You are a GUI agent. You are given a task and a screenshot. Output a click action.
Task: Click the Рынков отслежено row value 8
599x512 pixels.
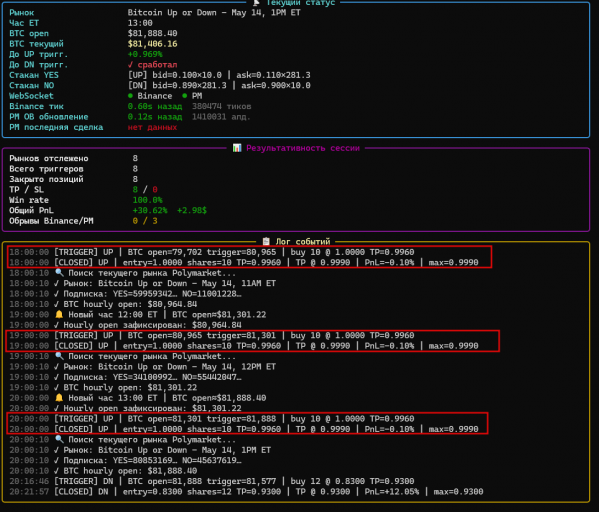135,158
